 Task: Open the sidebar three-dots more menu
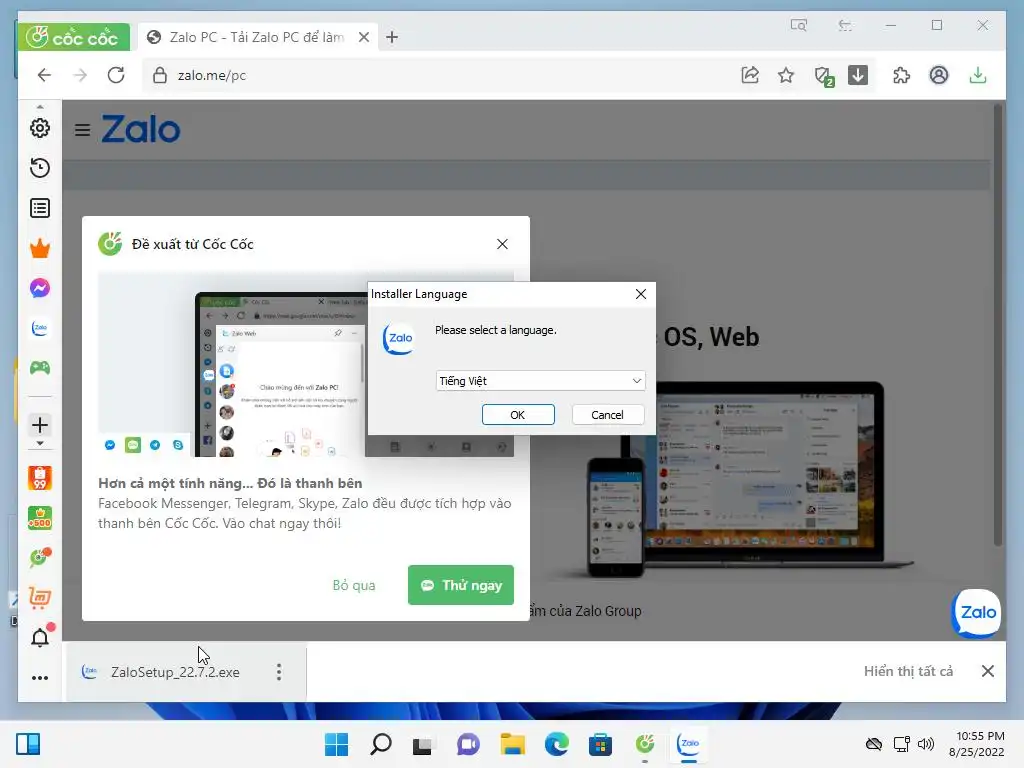40,678
